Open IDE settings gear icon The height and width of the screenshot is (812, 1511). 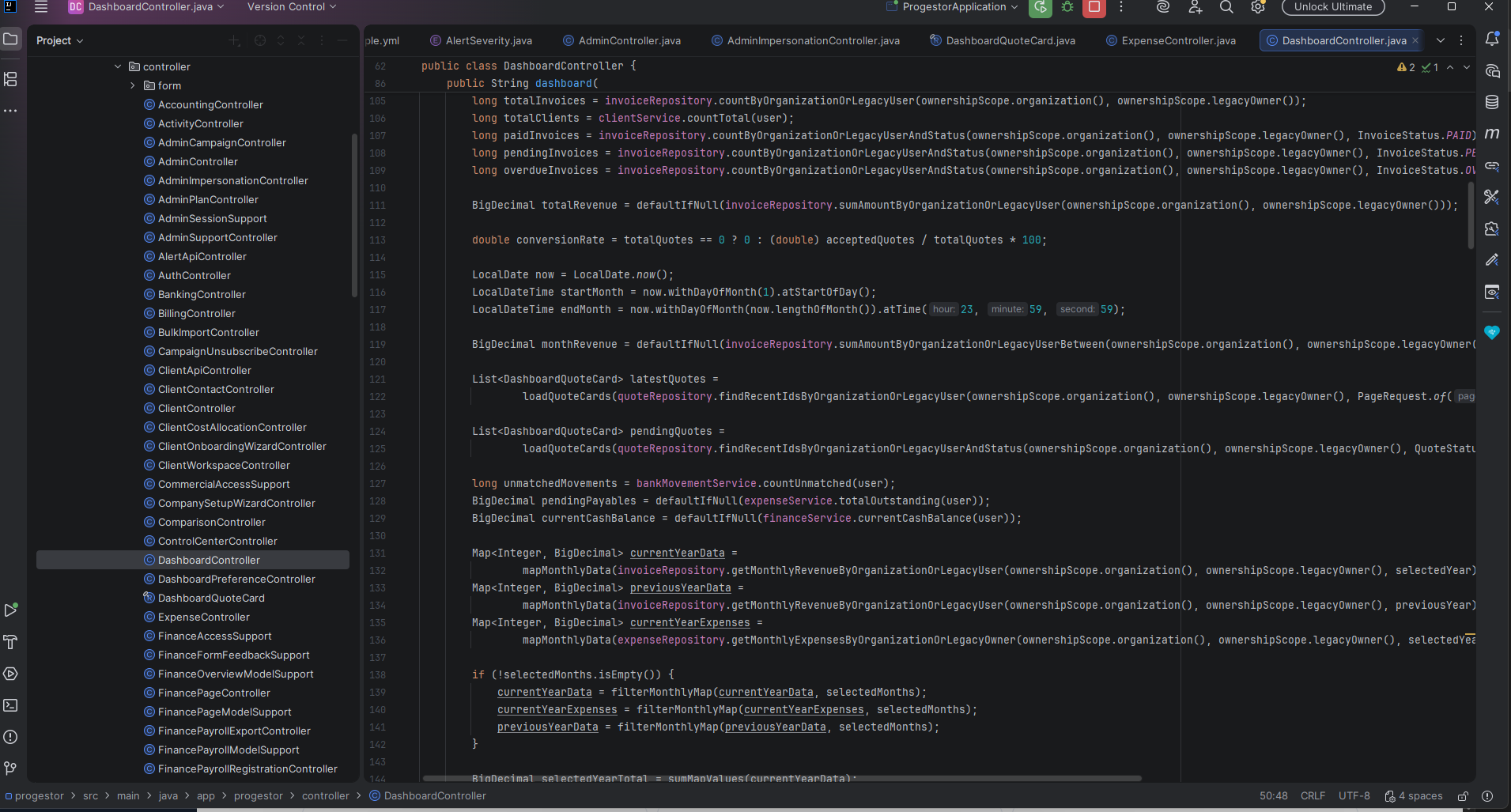[1258, 7]
